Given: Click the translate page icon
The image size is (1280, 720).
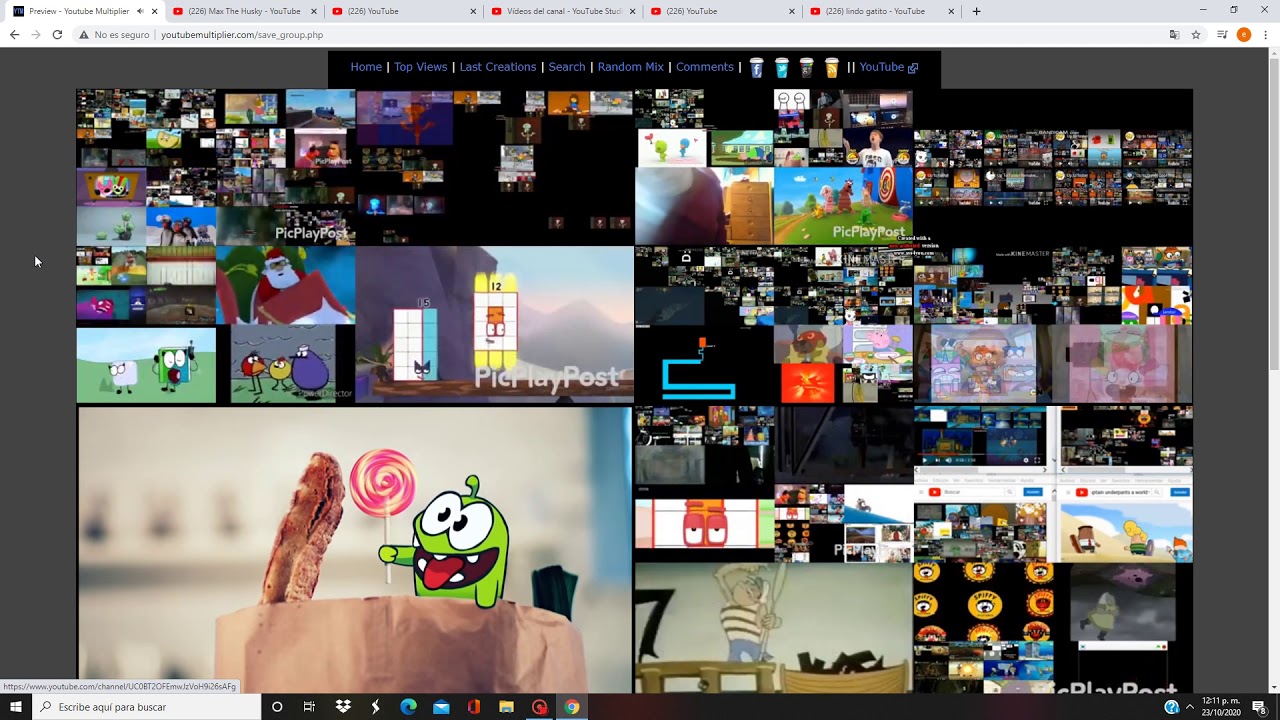Looking at the screenshot, I should pos(1174,35).
